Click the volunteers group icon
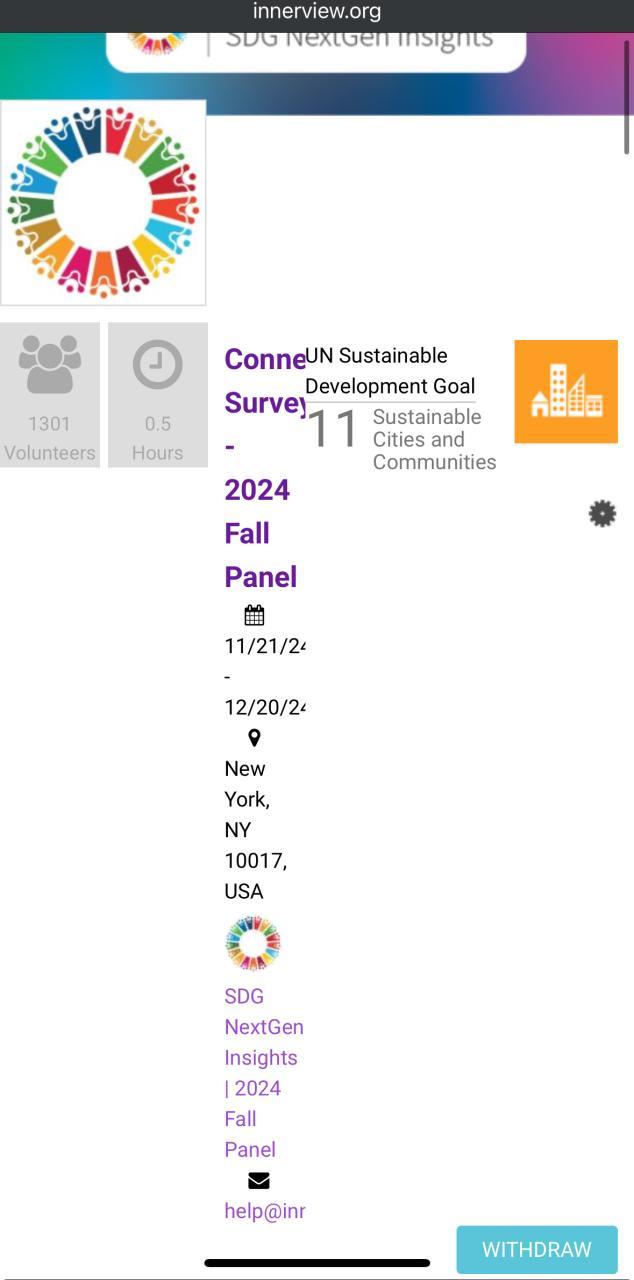 pyautogui.click(x=50, y=364)
